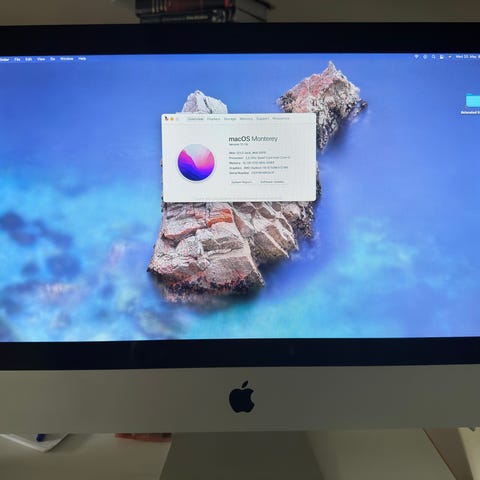Minimize the About This Mac window
480x480 pixels.
coord(172,119)
